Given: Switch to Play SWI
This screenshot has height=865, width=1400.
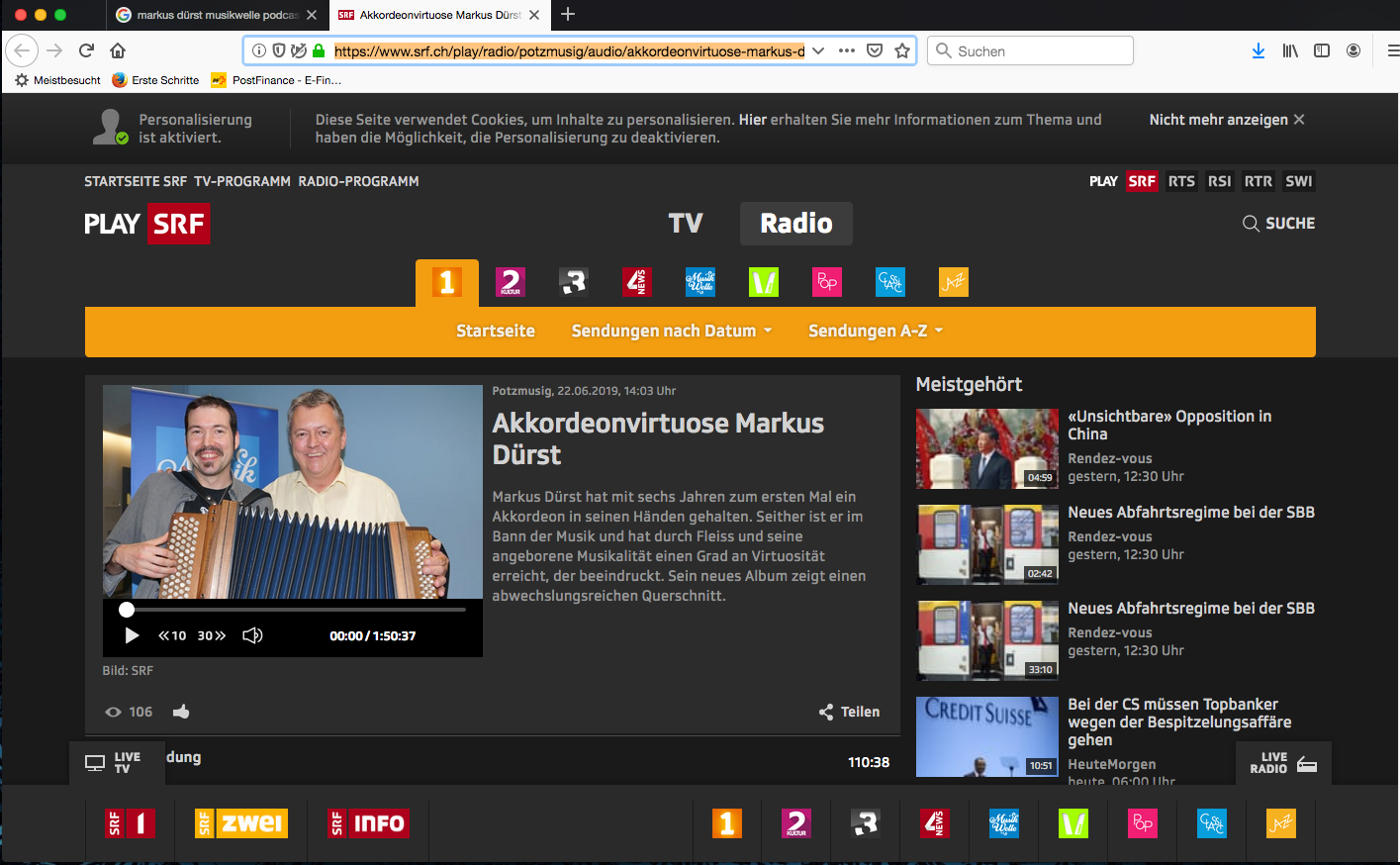Looking at the screenshot, I should (x=1298, y=181).
